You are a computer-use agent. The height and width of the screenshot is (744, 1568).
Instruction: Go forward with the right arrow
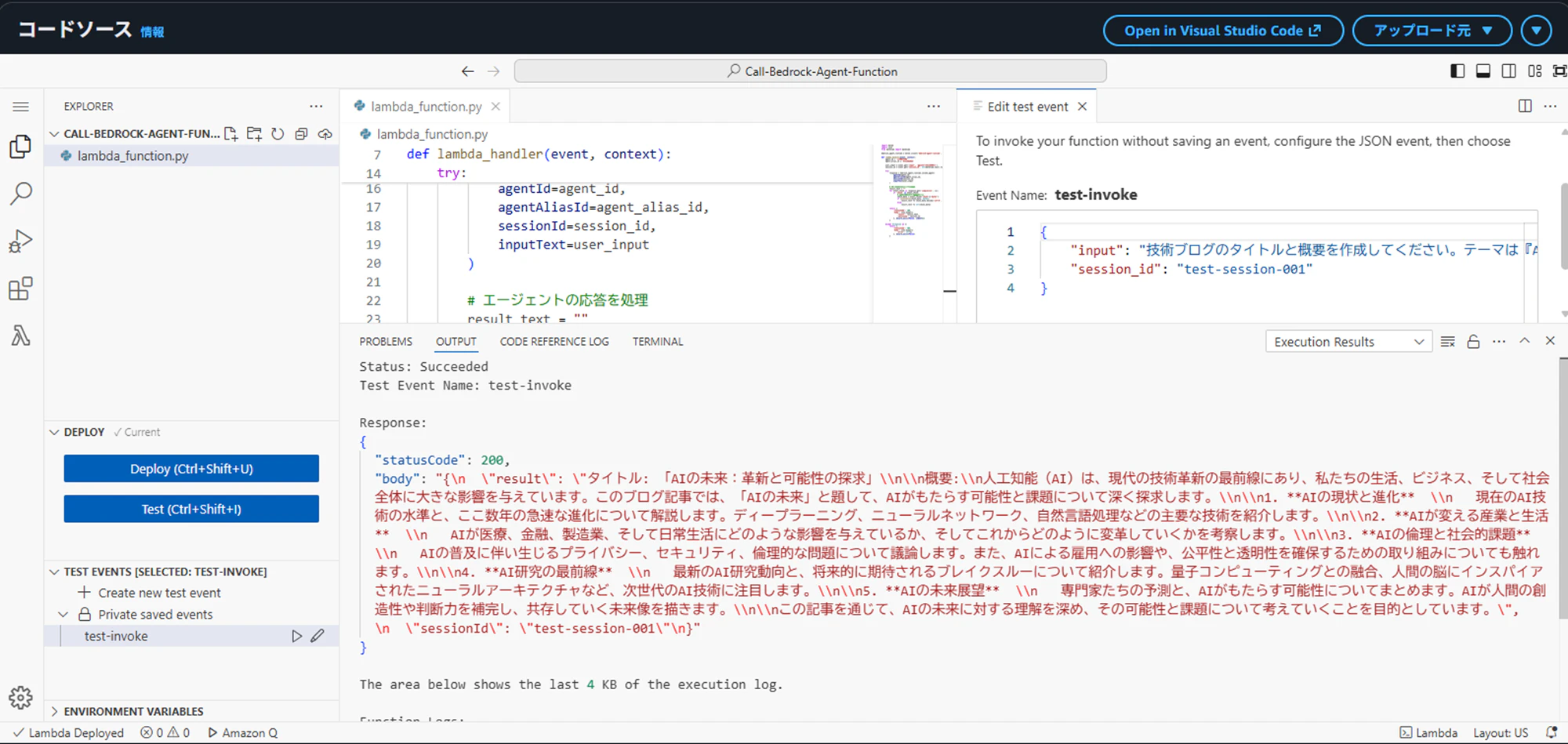pyautogui.click(x=493, y=71)
